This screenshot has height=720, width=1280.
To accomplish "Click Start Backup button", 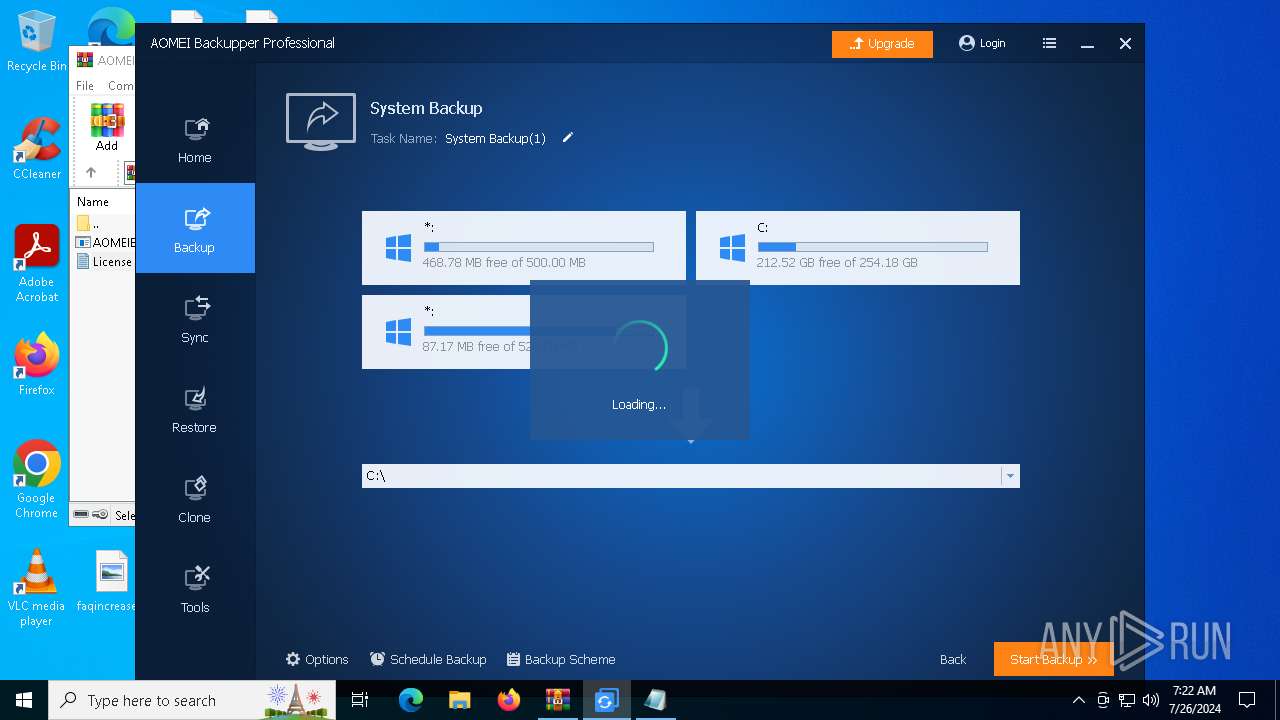I will point(1053,659).
